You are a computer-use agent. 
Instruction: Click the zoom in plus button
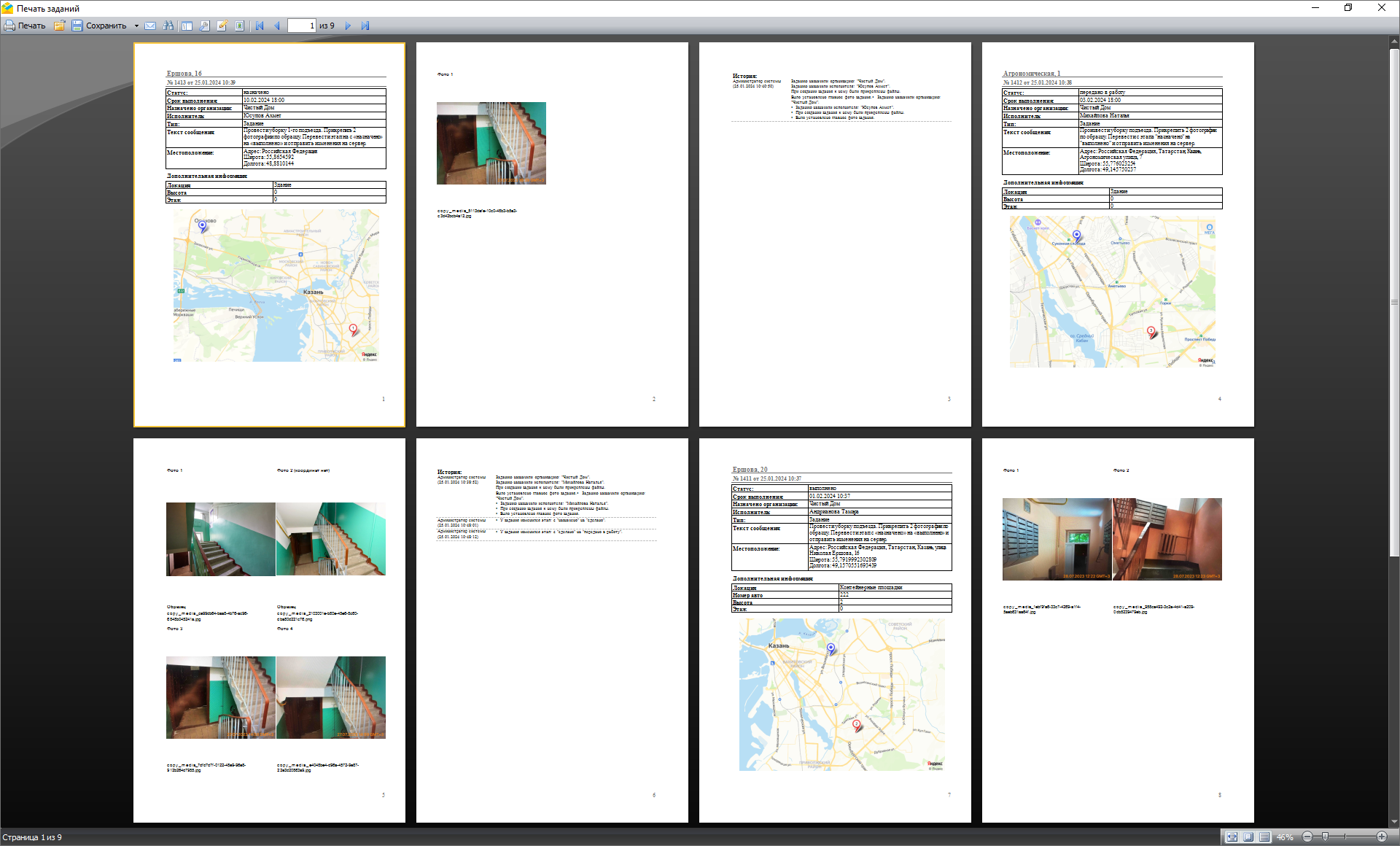coord(1381,837)
